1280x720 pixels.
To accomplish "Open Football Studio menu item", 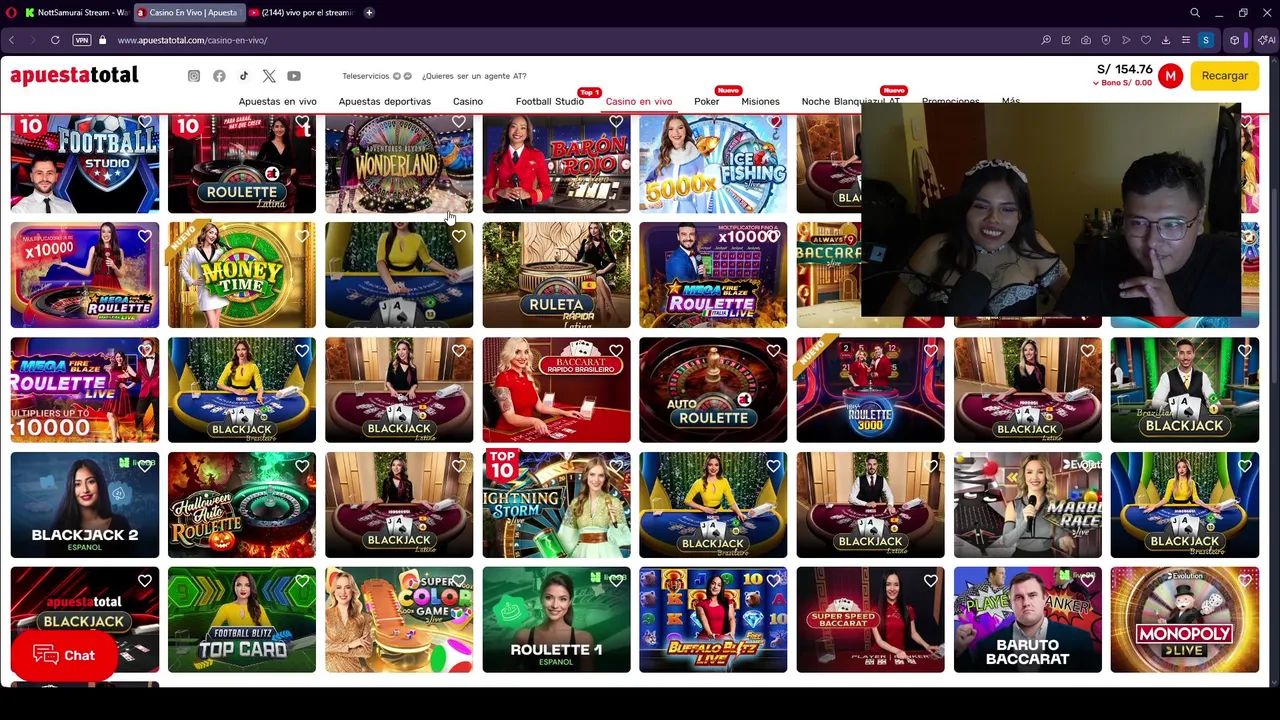I will coord(549,101).
